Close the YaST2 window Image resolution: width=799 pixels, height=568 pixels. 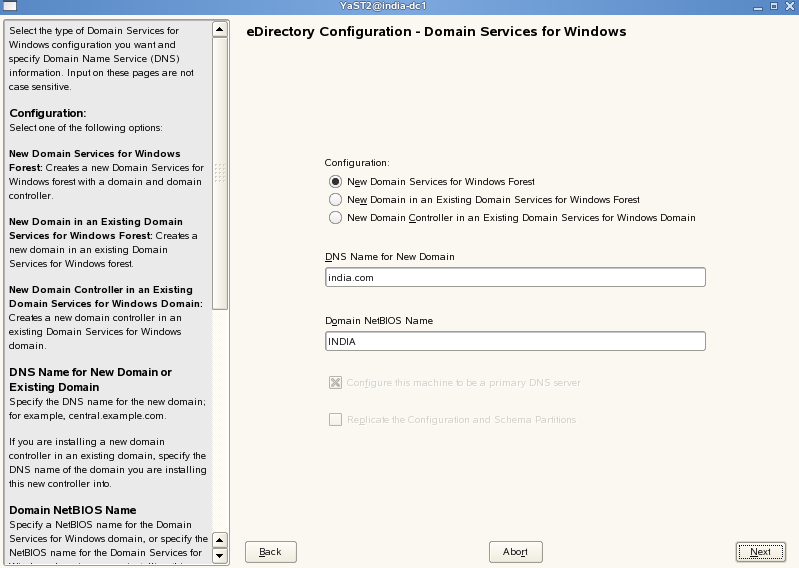[x=789, y=7]
